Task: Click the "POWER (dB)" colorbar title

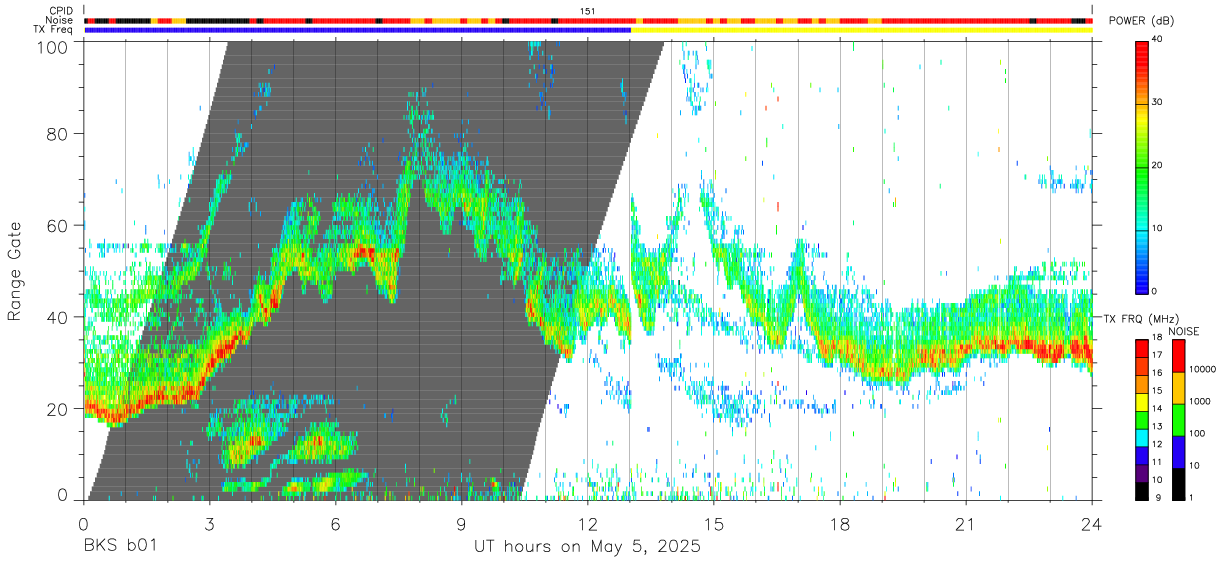Action: (x=1141, y=21)
